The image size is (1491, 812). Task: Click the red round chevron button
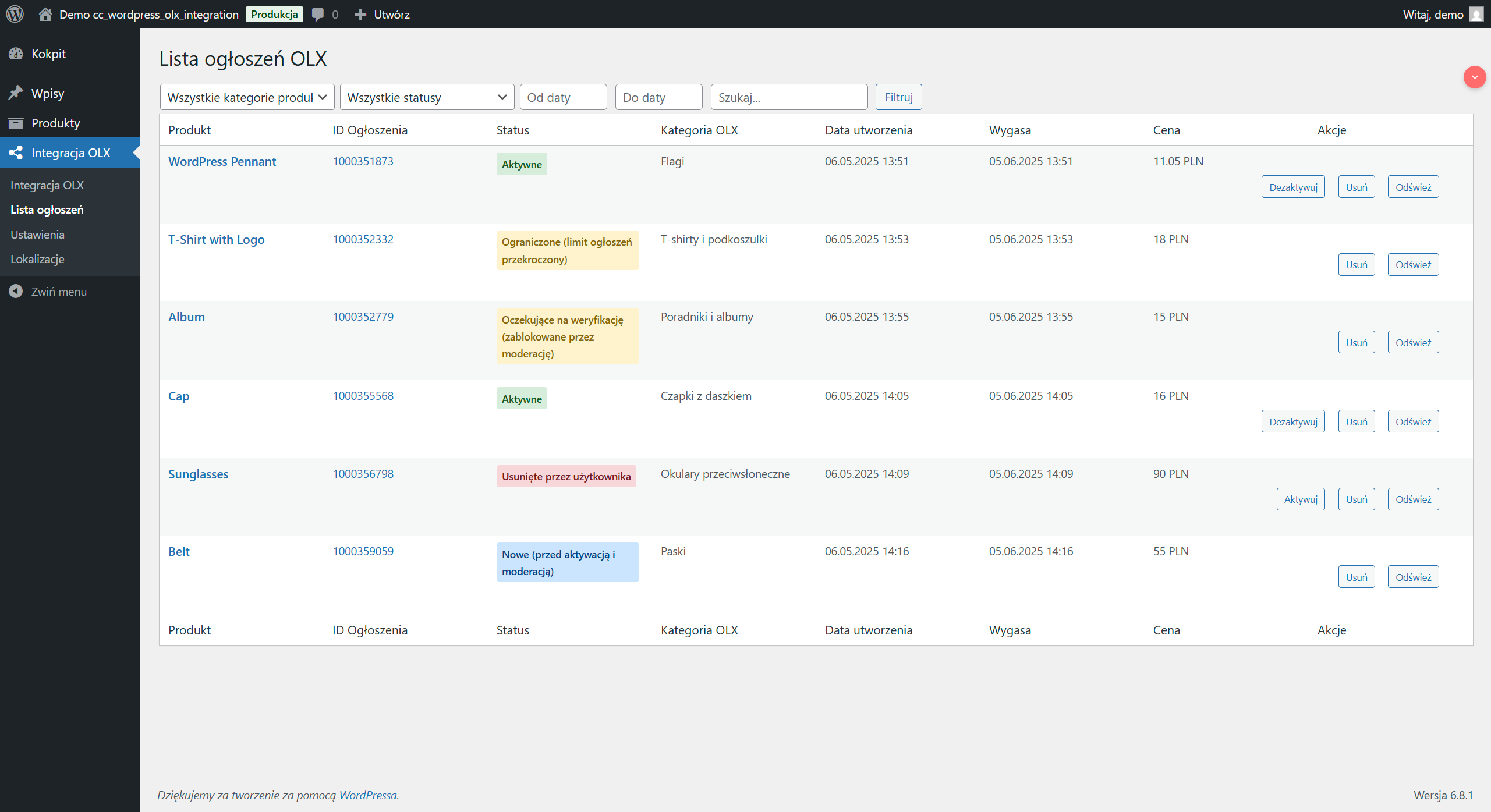[1474, 77]
